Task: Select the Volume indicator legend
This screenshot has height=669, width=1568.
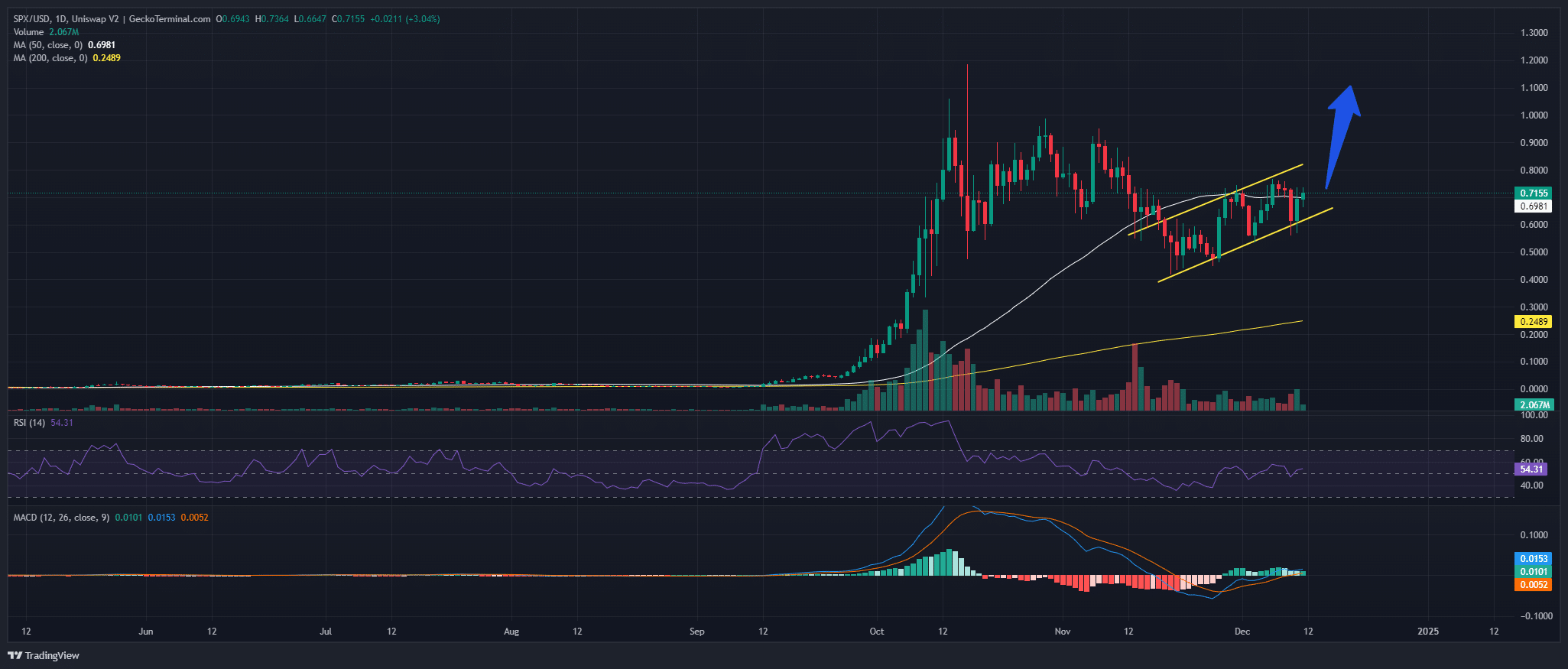Action: click(46, 32)
